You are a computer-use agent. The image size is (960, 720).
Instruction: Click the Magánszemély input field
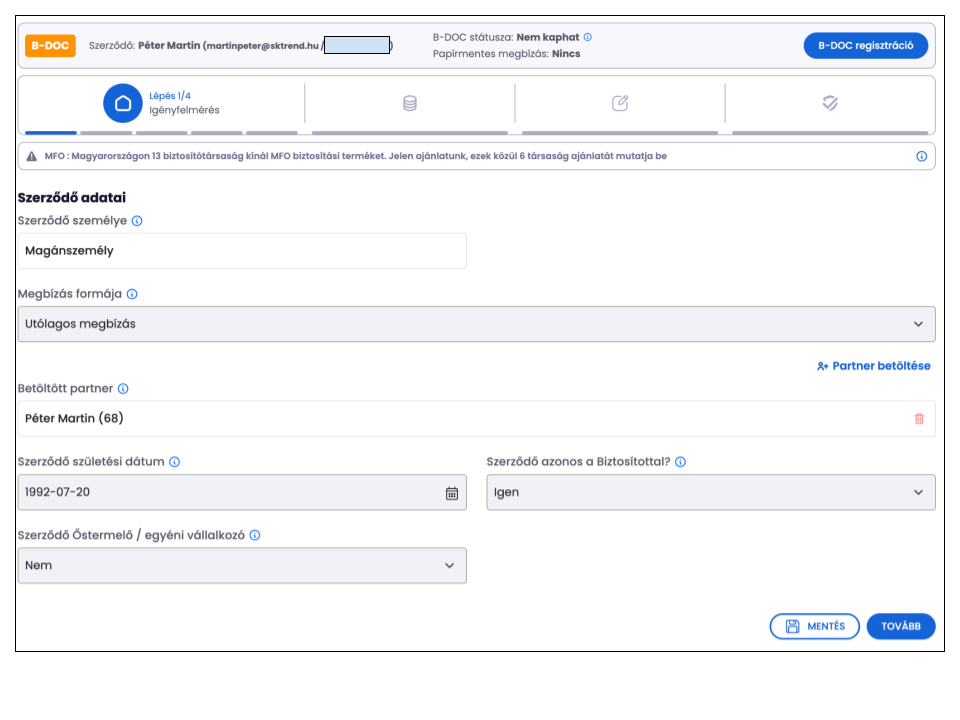click(242, 251)
